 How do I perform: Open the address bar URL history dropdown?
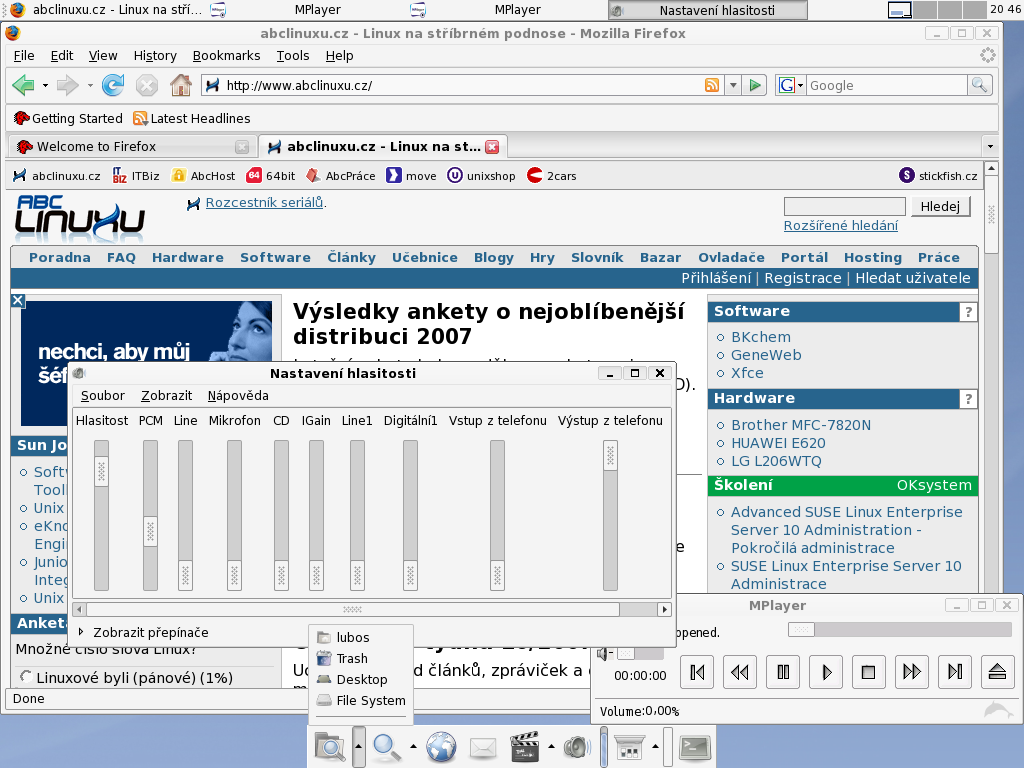733,86
